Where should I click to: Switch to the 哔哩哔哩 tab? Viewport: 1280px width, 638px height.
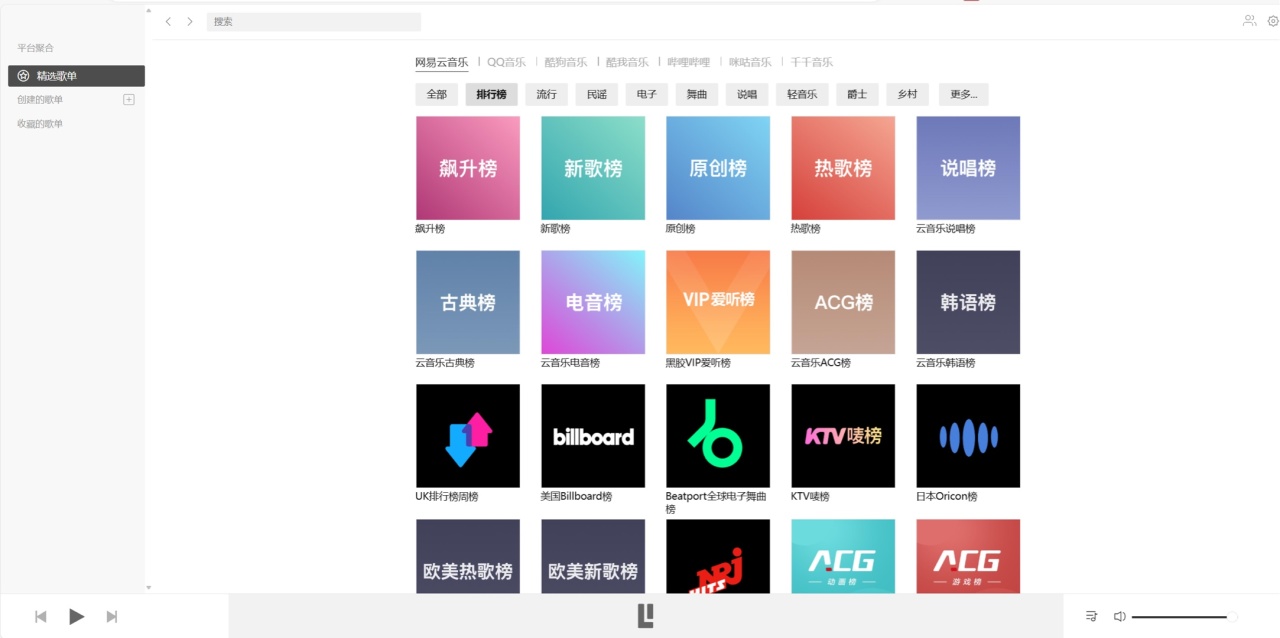[x=688, y=62]
